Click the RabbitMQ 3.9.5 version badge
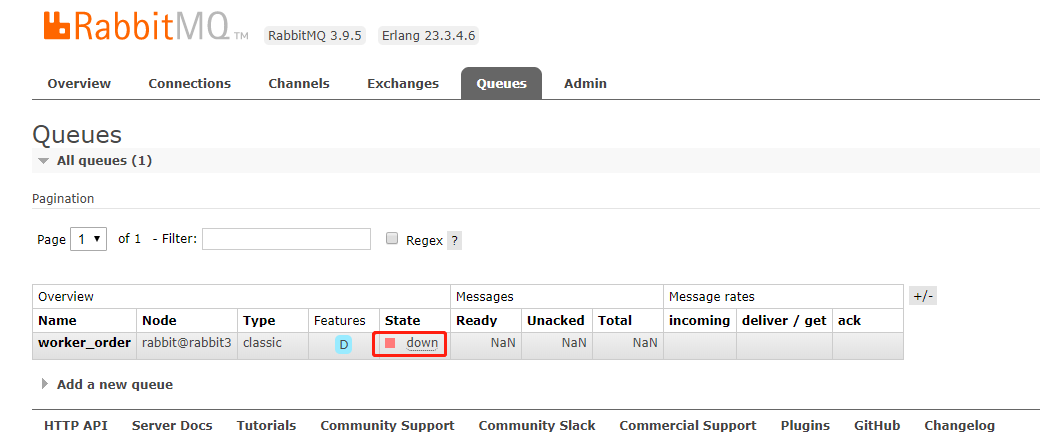 tap(315, 36)
